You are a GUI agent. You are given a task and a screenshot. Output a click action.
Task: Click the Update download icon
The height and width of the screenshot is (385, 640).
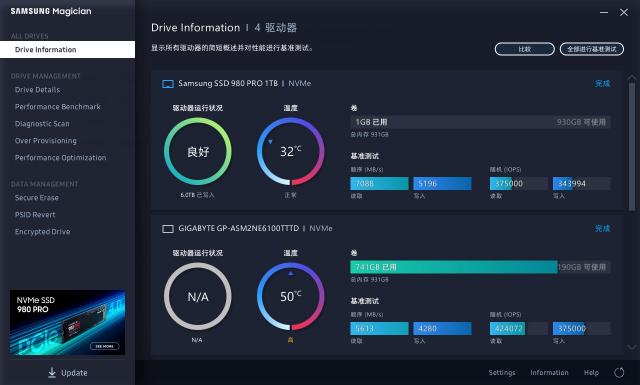(52, 372)
